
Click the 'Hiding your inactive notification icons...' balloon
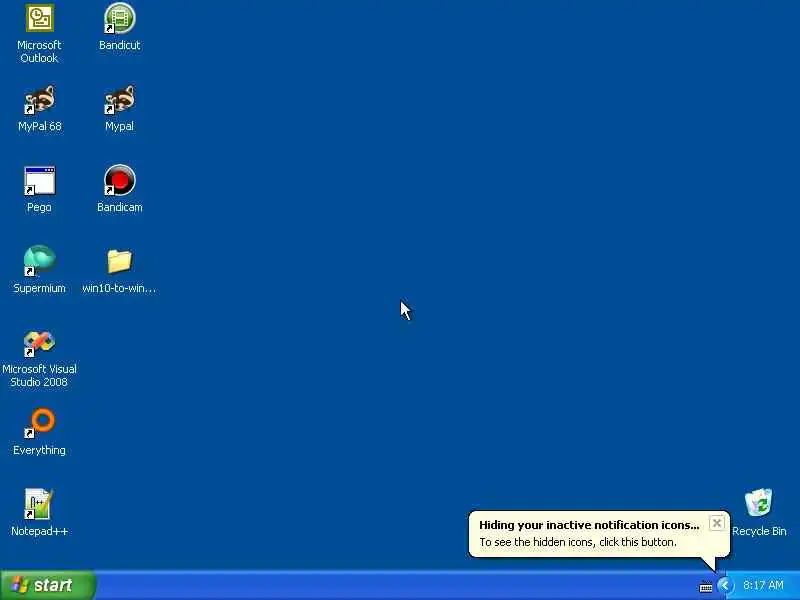[x=599, y=534]
